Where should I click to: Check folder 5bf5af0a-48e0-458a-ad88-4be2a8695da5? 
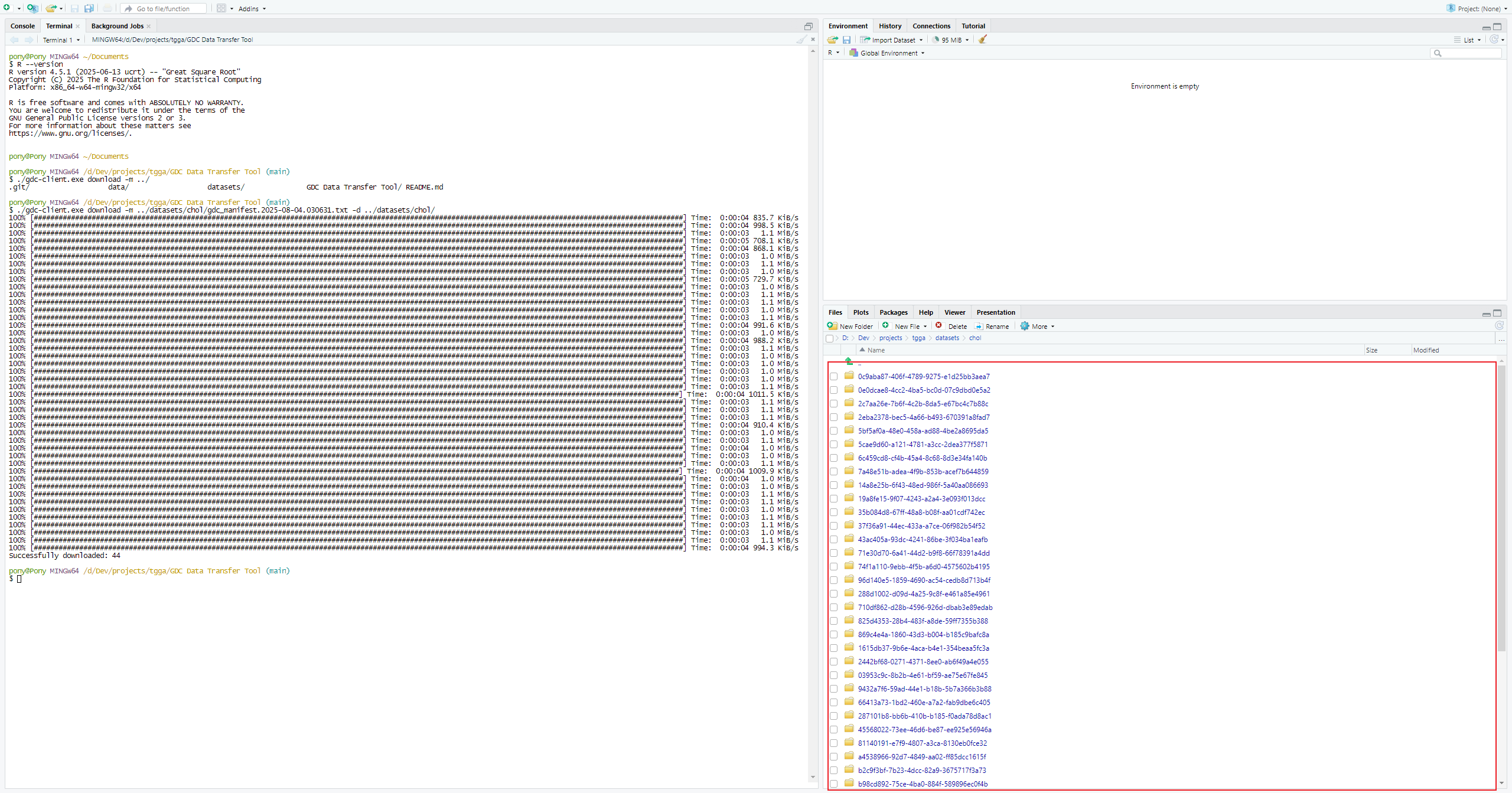pyautogui.click(x=833, y=430)
